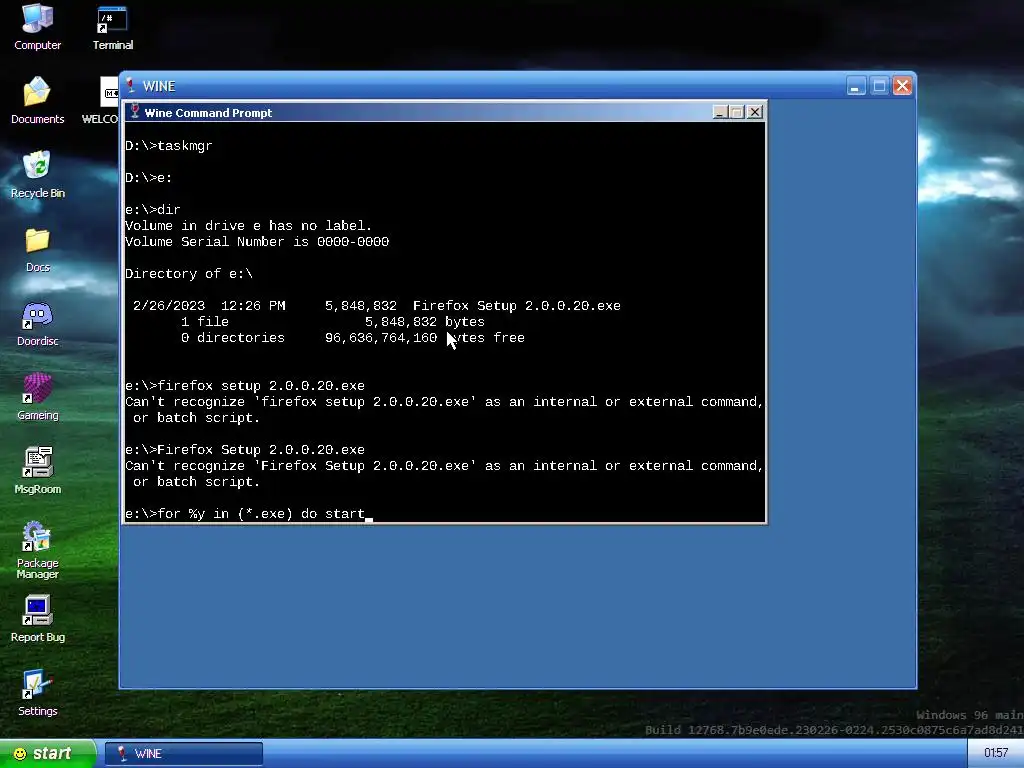Image resolution: width=1024 pixels, height=768 pixels.
Task: Click the taskbar clock showing 01:57
Action: [x=995, y=754]
